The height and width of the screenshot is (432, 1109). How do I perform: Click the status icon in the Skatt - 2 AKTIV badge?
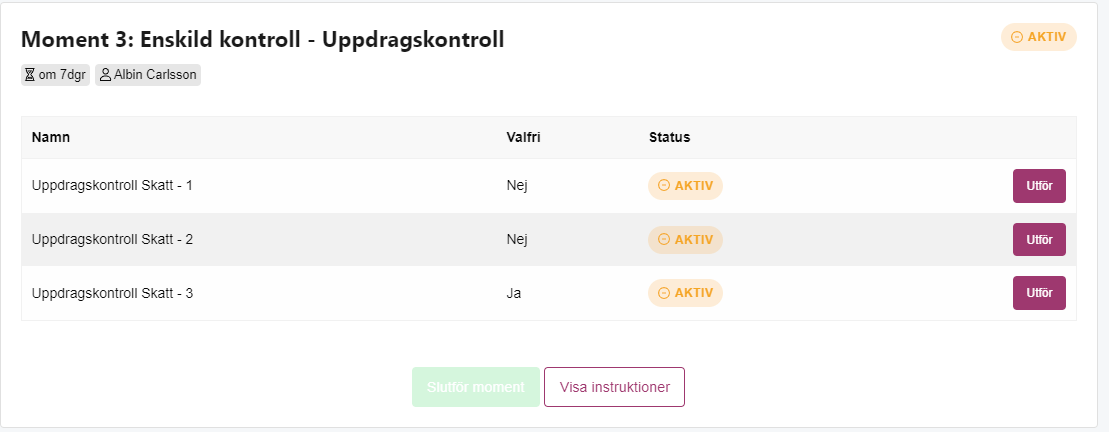click(663, 240)
